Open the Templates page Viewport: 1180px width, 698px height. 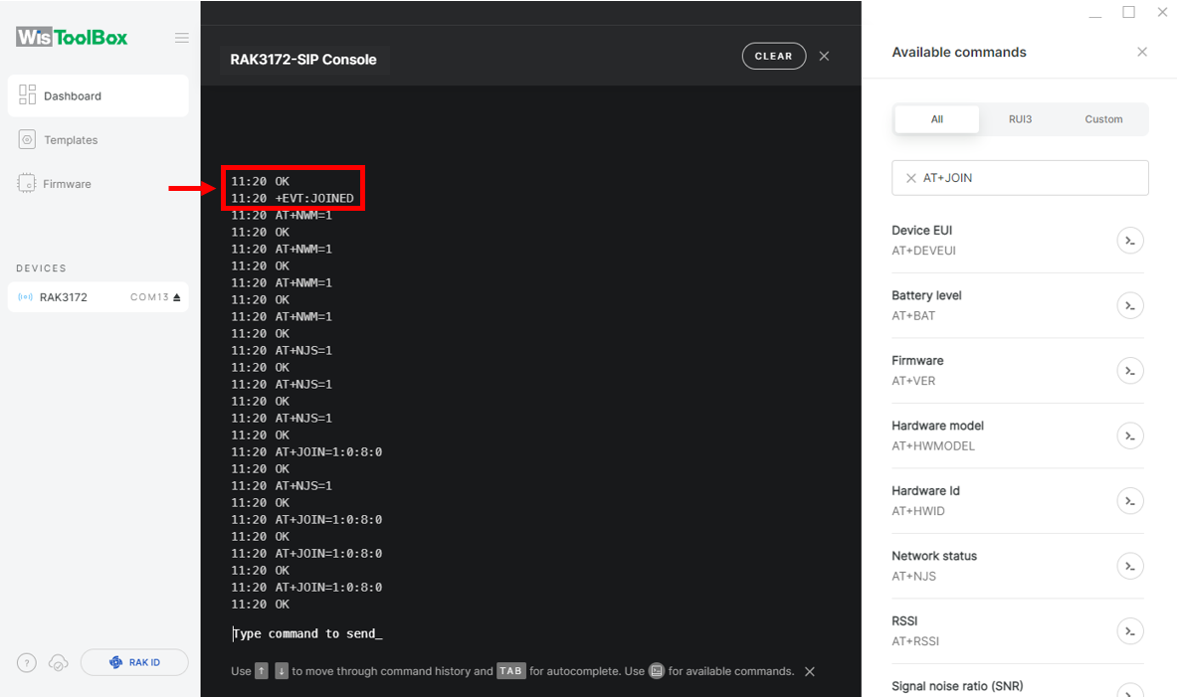coord(71,140)
